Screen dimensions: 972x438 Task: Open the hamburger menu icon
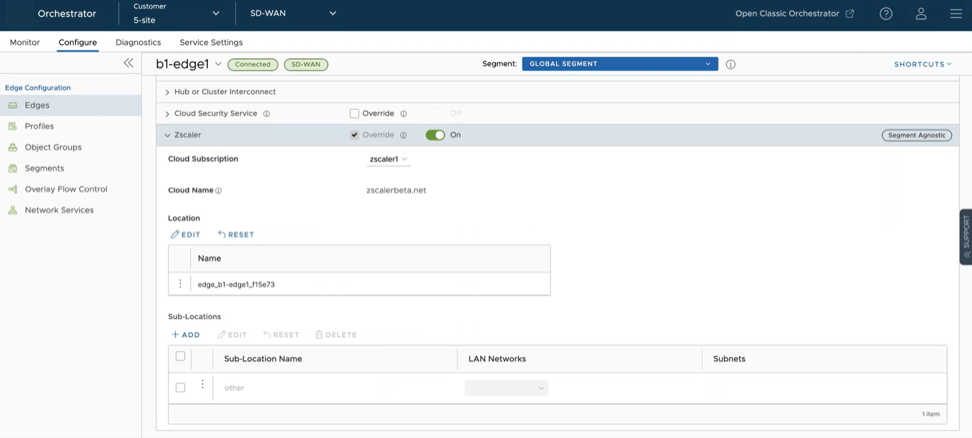click(x=956, y=14)
